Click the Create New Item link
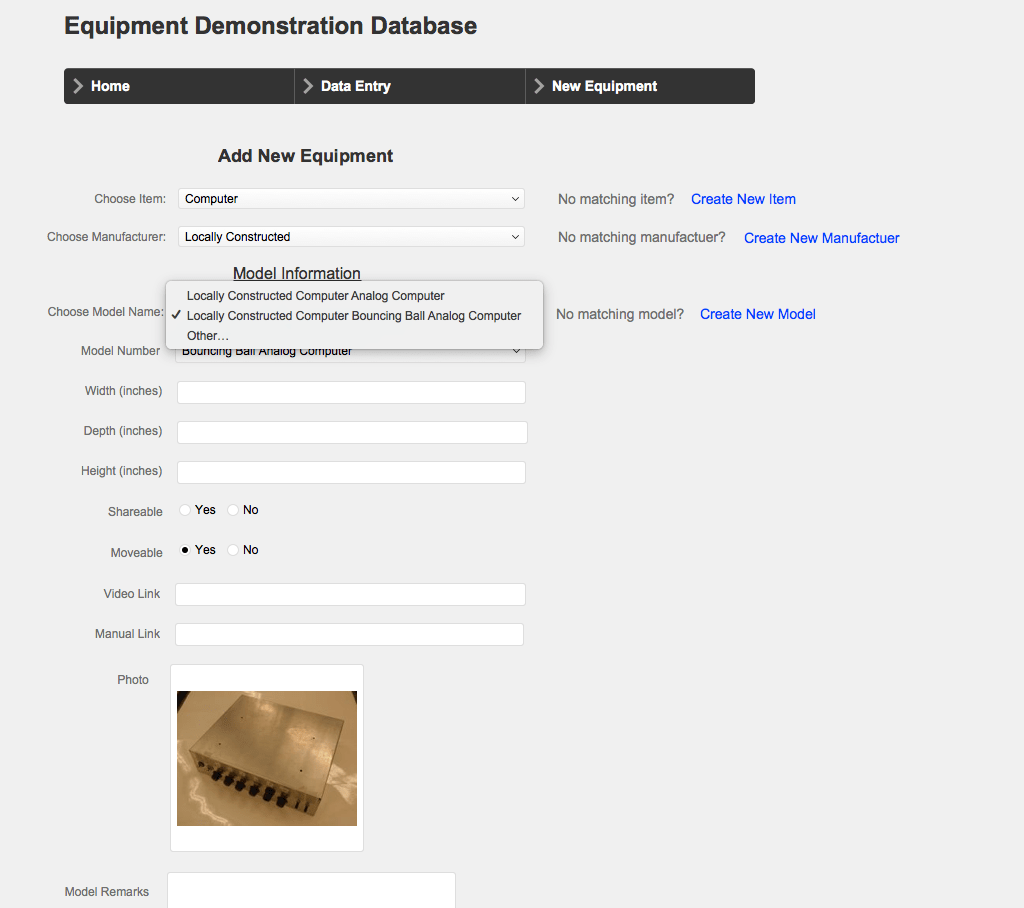 pyautogui.click(x=743, y=199)
